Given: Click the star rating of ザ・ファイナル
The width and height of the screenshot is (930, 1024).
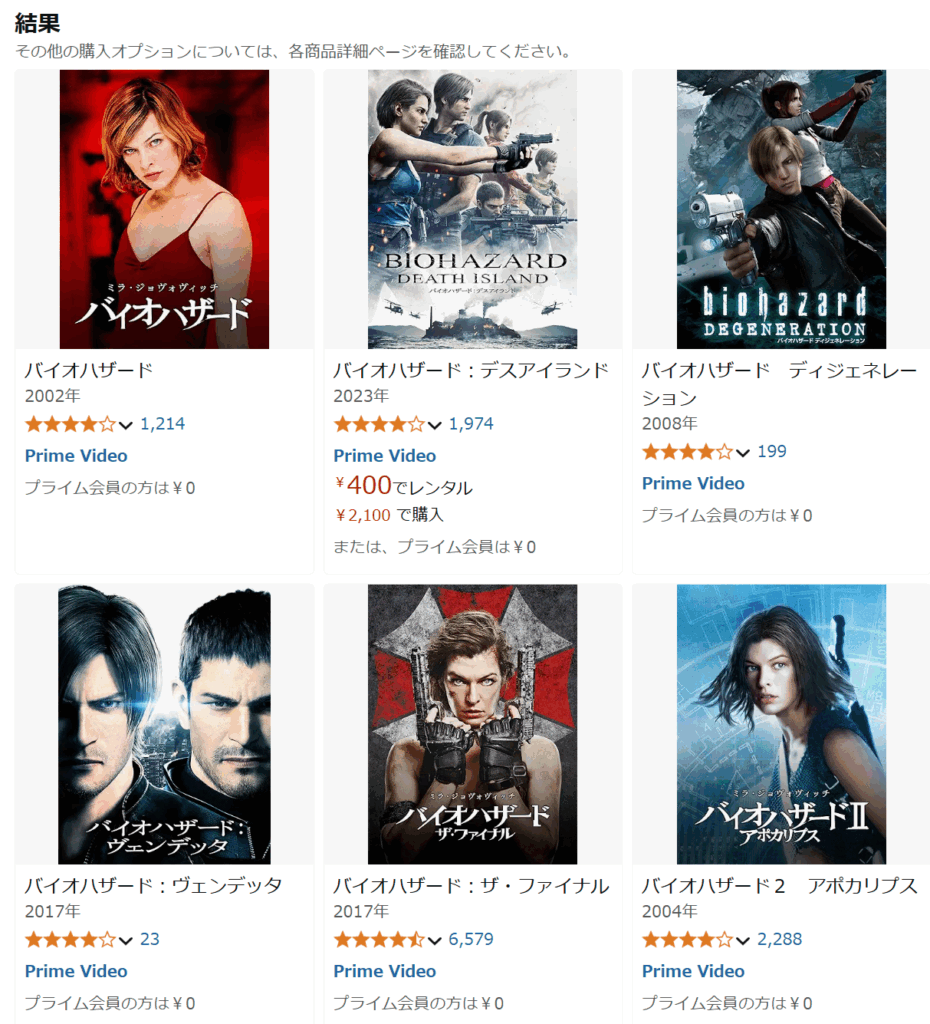Looking at the screenshot, I should pos(379,940).
